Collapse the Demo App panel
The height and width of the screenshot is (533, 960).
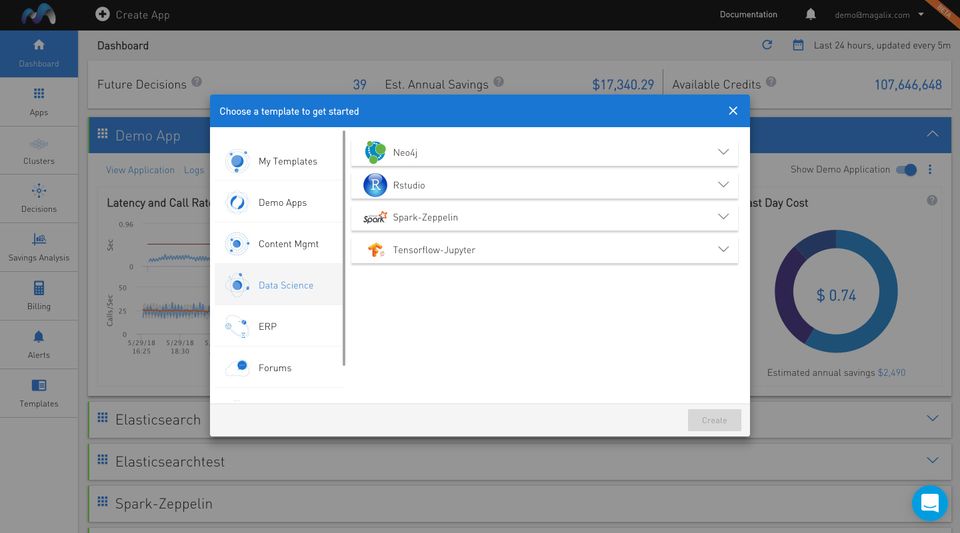(x=932, y=134)
